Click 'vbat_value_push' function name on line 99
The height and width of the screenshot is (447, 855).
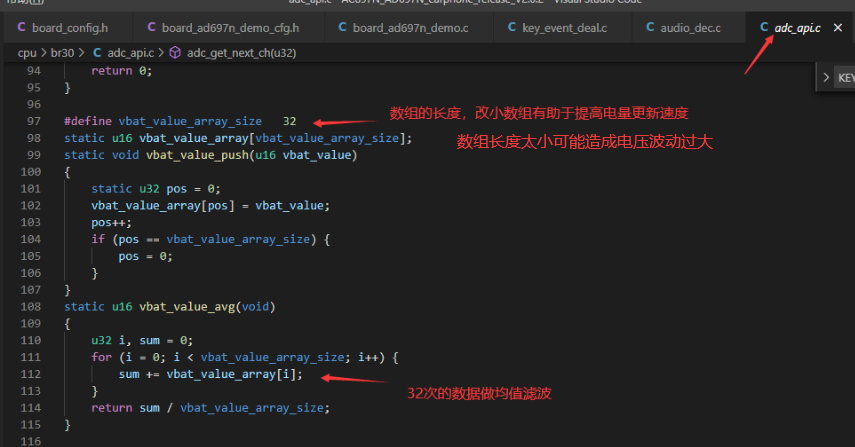click(197, 155)
